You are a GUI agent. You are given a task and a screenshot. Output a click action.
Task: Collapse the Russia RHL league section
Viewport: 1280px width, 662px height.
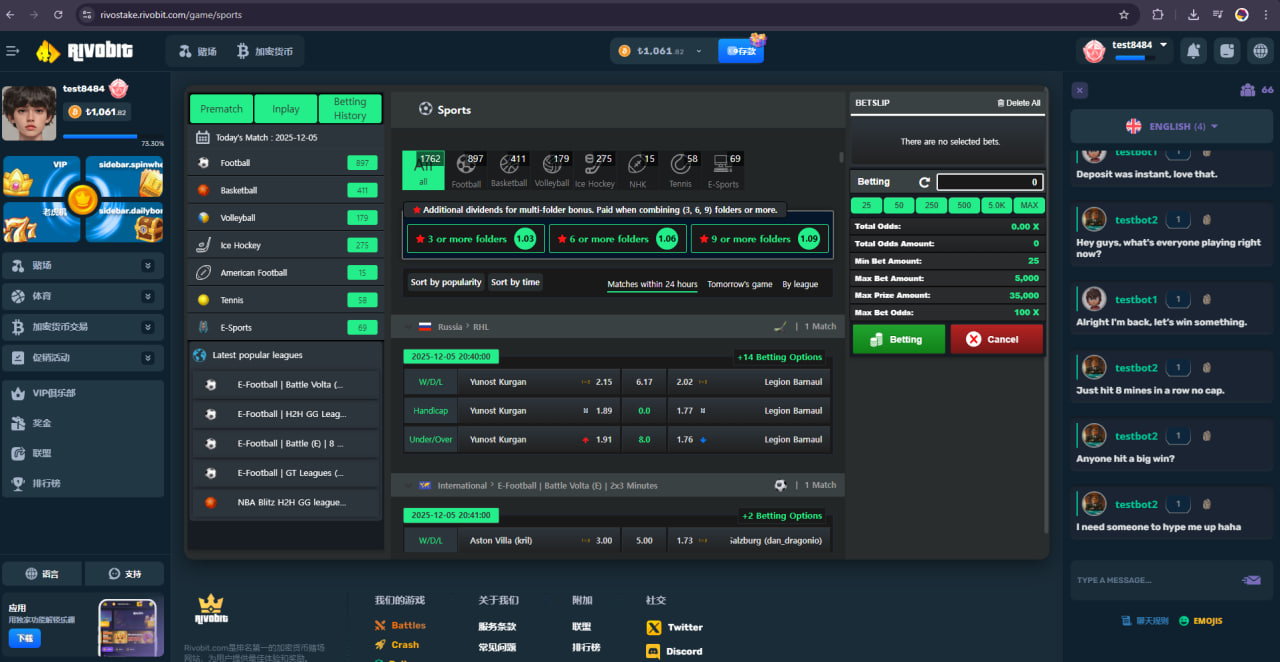(x=408, y=327)
